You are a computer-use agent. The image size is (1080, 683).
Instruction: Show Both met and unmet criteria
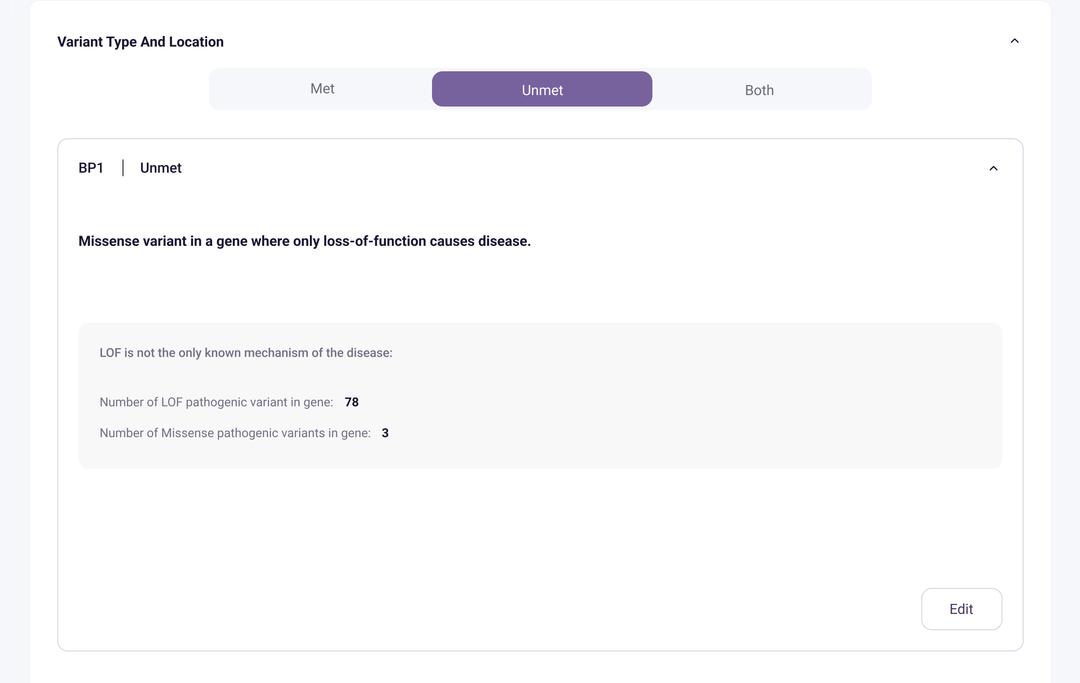click(759, 90)
